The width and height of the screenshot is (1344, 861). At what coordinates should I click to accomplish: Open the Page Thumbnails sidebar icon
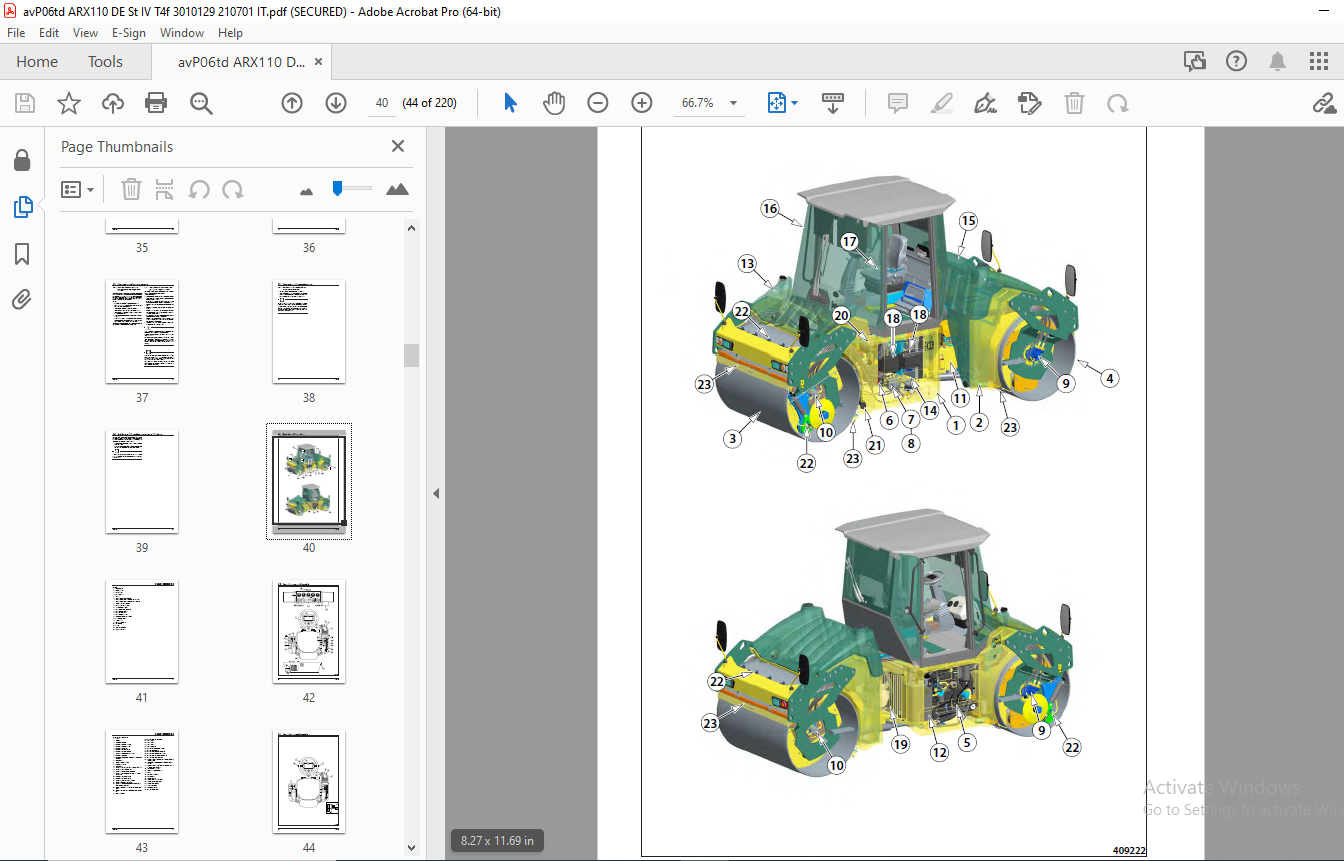pyautogui.click(x=23, y=207)
